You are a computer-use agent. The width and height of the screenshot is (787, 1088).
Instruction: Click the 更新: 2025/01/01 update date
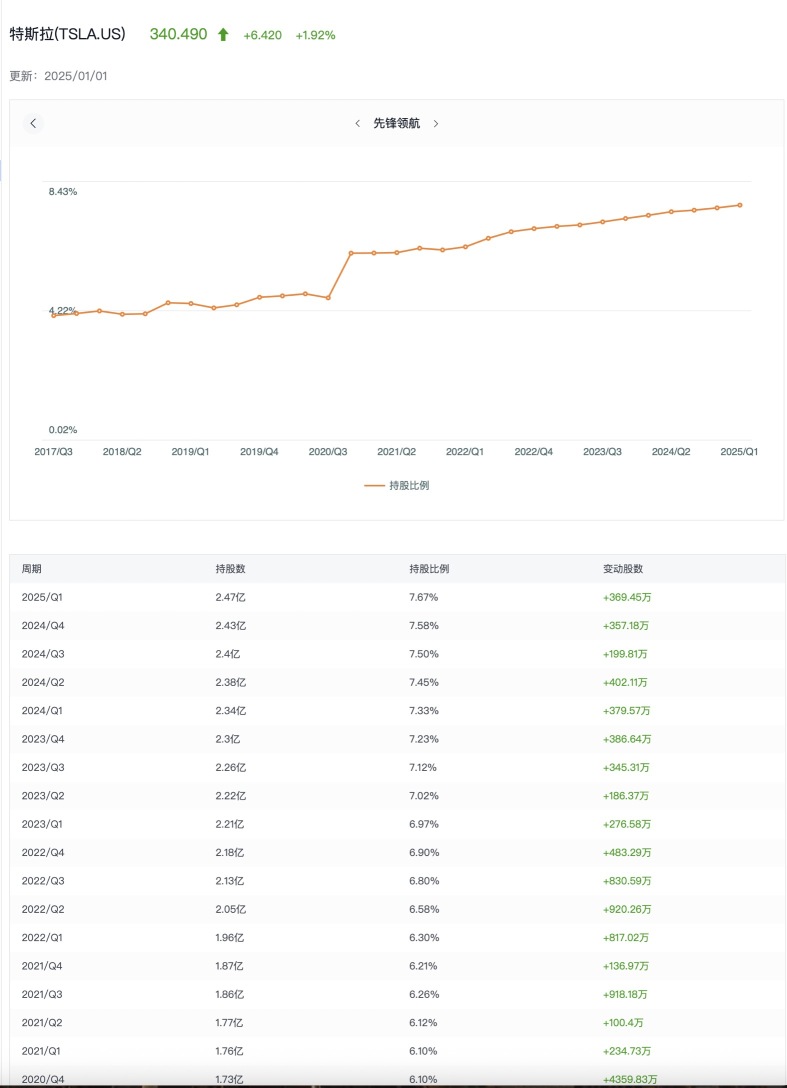58,76
